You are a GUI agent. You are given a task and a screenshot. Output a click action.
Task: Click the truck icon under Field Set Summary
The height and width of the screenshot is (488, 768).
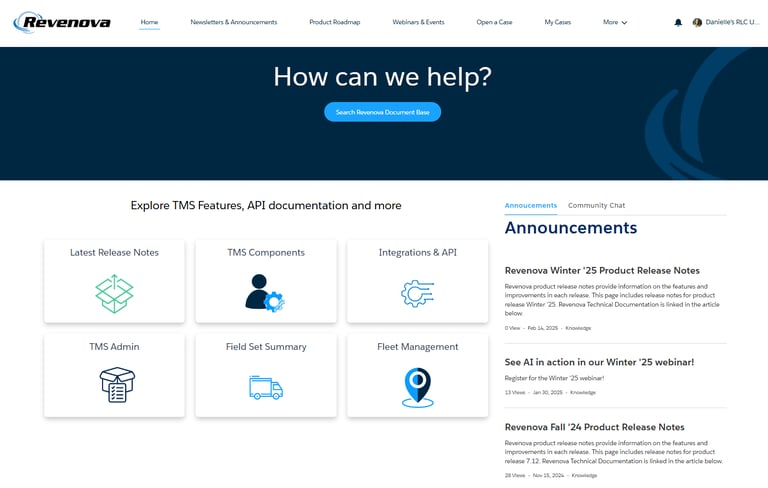266,388
